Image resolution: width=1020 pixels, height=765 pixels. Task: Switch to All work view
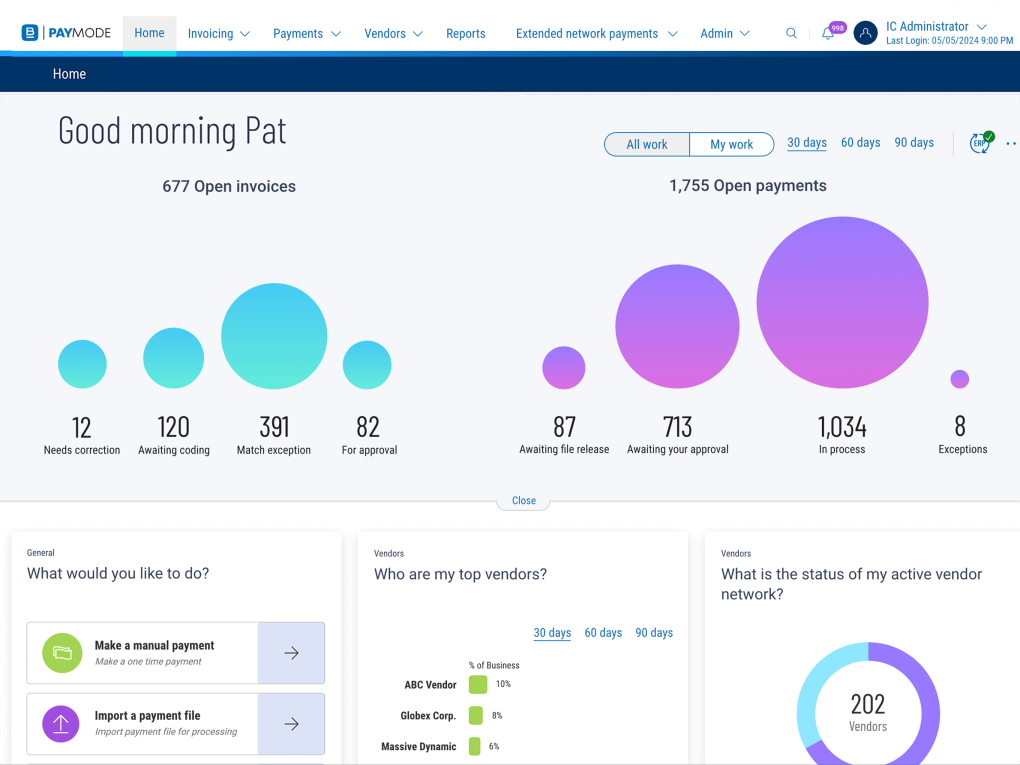pyautogui.click(x=647, y=144)
